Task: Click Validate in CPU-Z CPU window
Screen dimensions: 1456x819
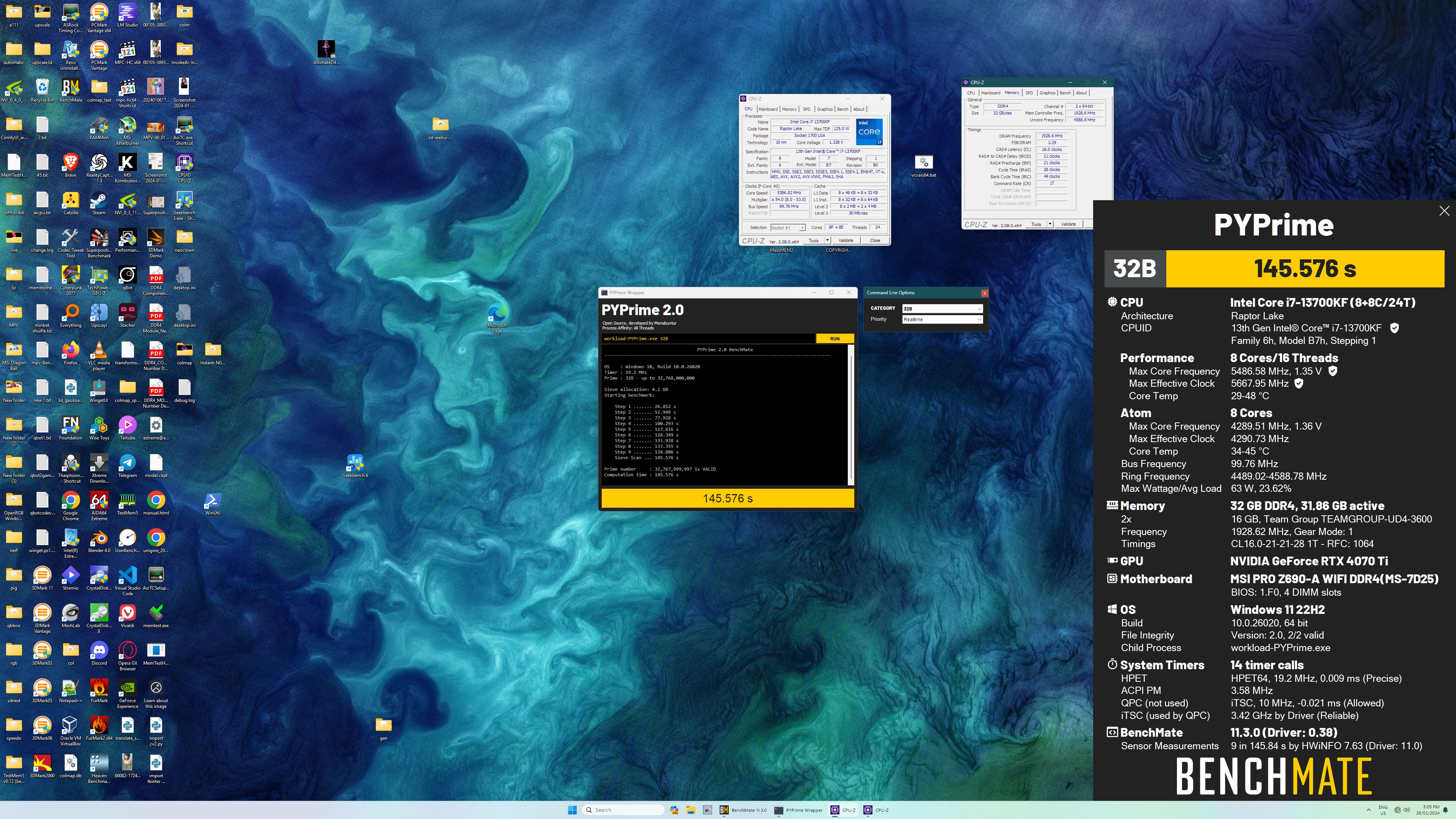Action: [x=846, y=241]
